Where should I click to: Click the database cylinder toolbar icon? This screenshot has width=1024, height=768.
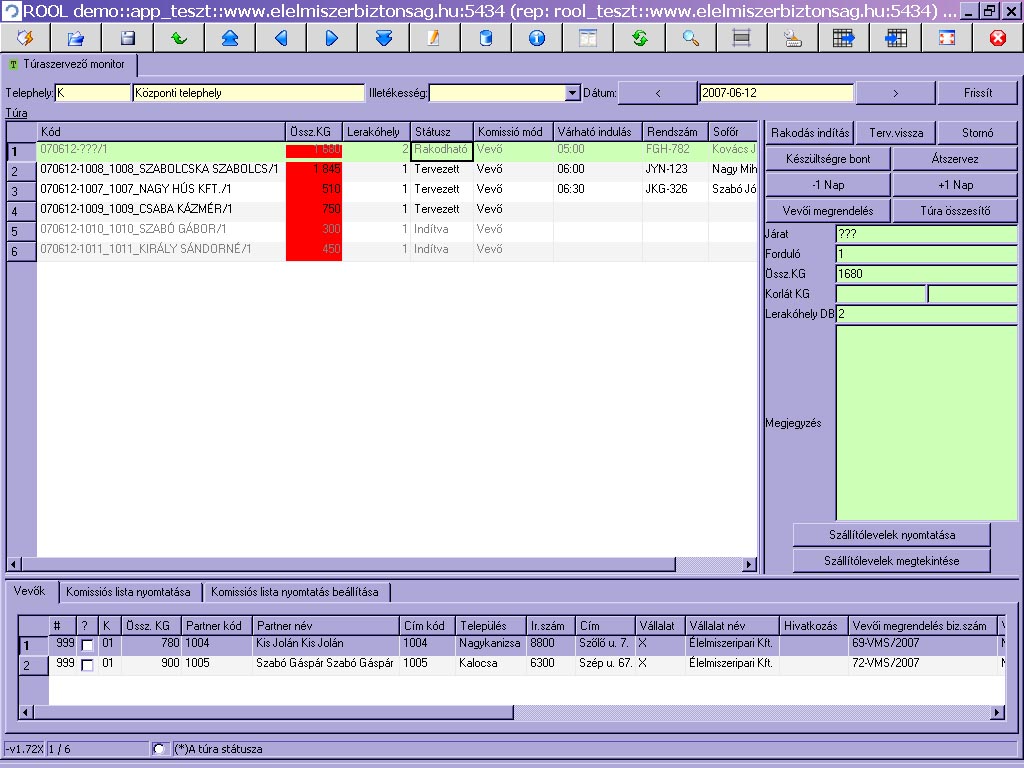(x=486, y=38)
